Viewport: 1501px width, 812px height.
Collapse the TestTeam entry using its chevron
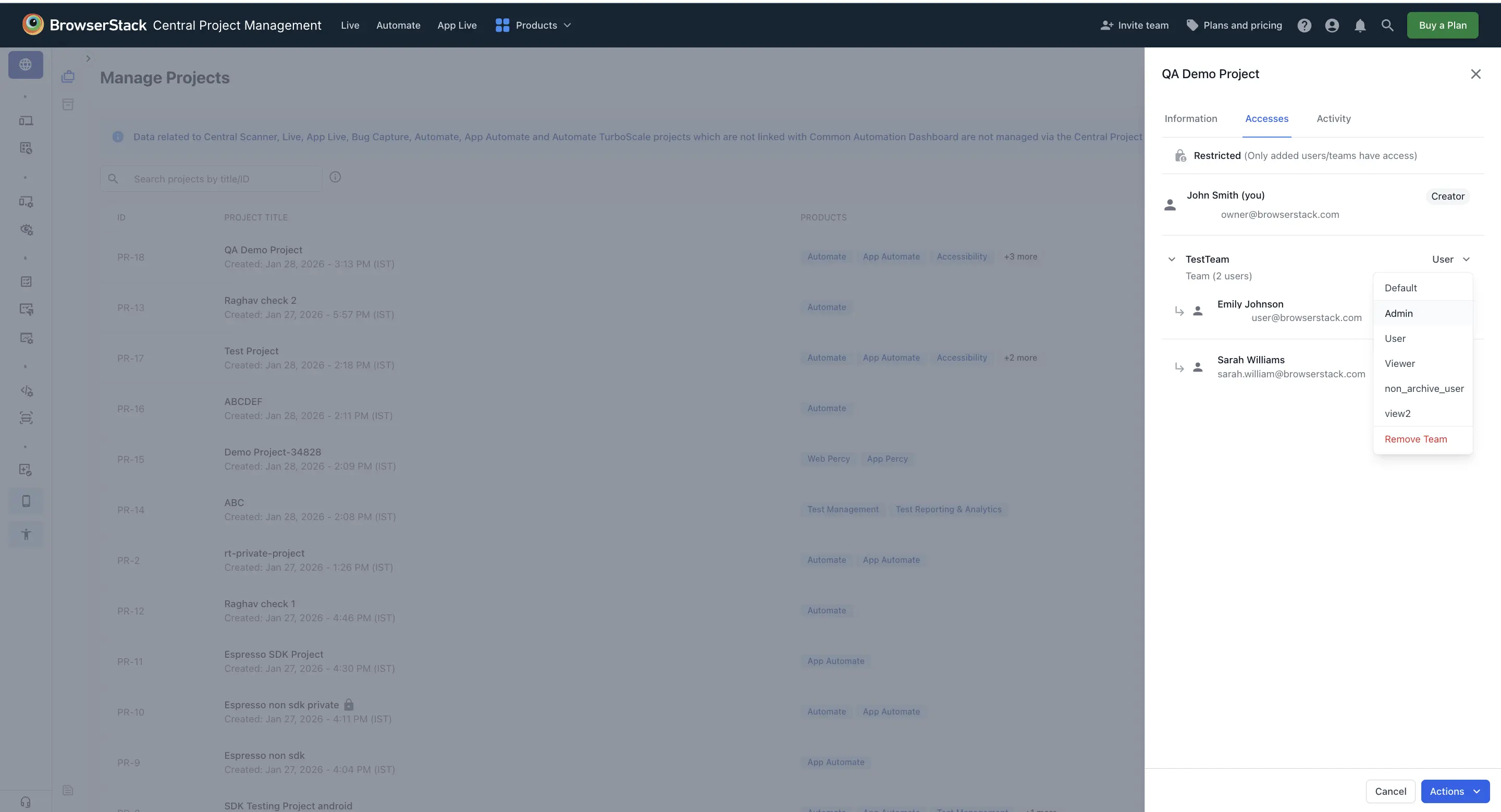click(1172, 259)
